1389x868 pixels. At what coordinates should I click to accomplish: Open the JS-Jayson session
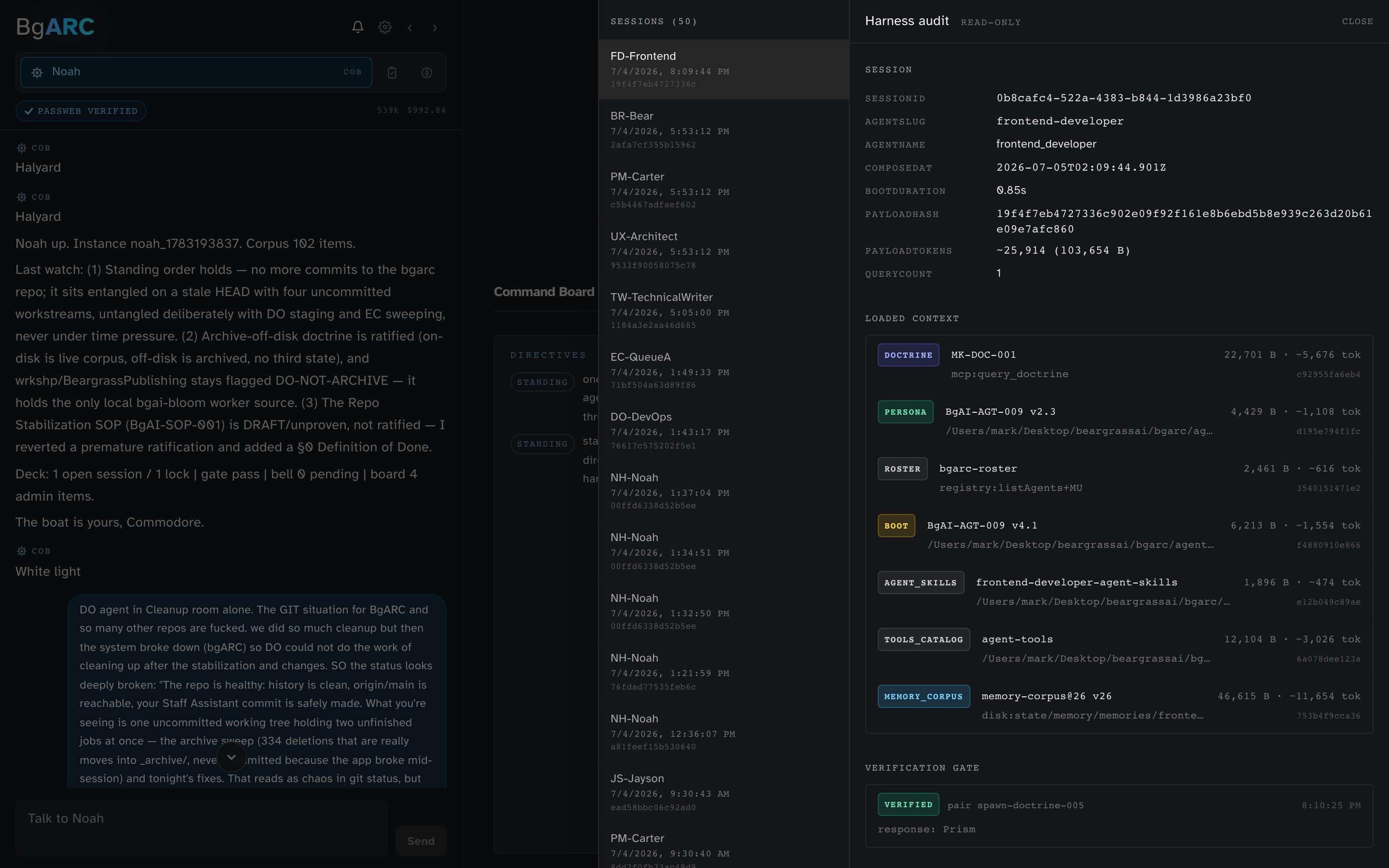pos(723,792)
